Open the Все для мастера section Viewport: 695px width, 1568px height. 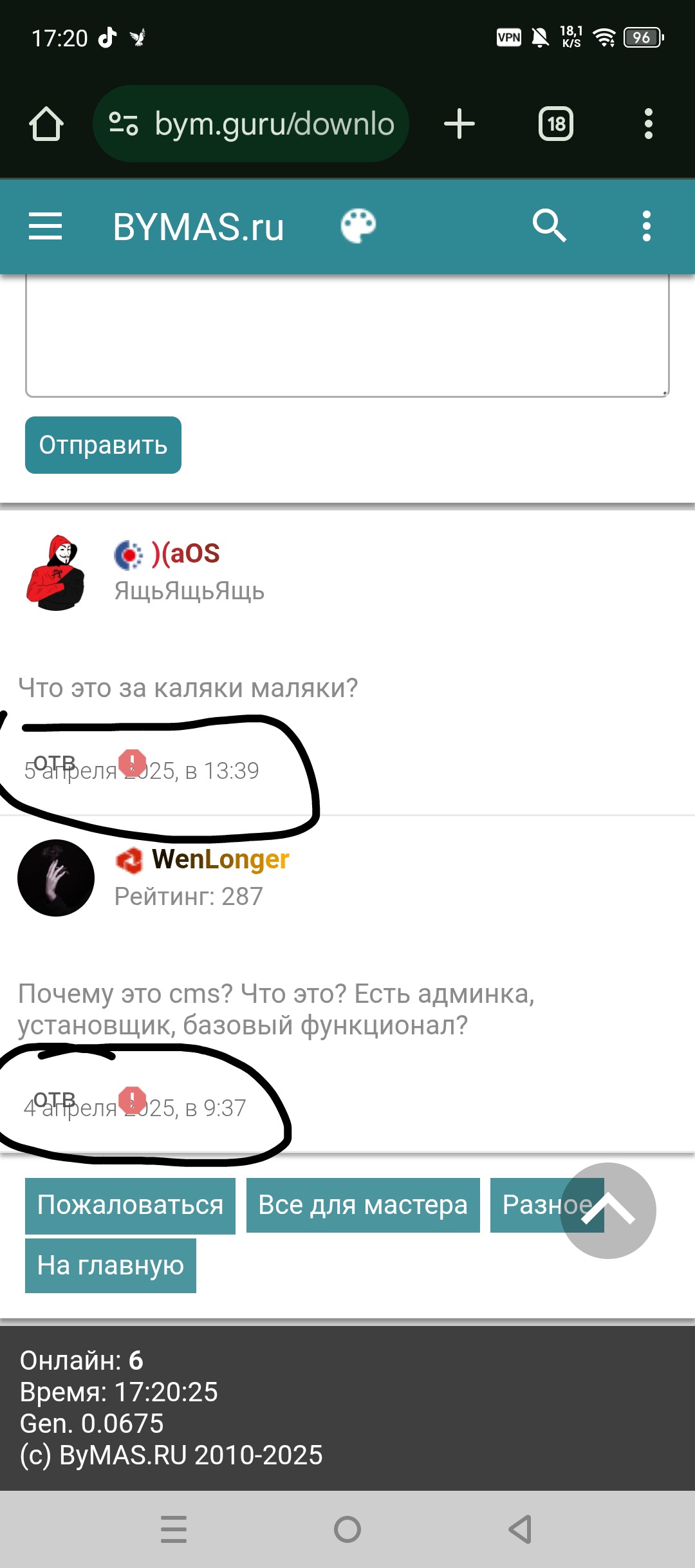363,1205
